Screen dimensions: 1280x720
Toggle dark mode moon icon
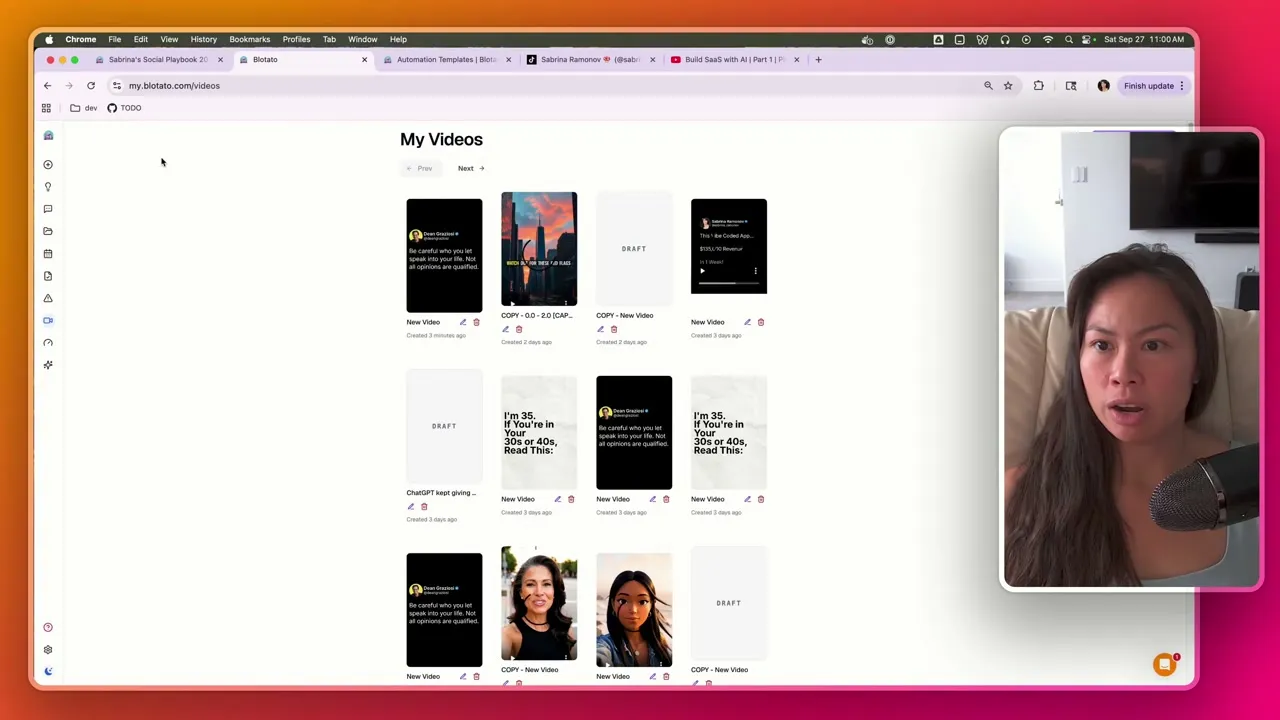[x=48, y=671]
